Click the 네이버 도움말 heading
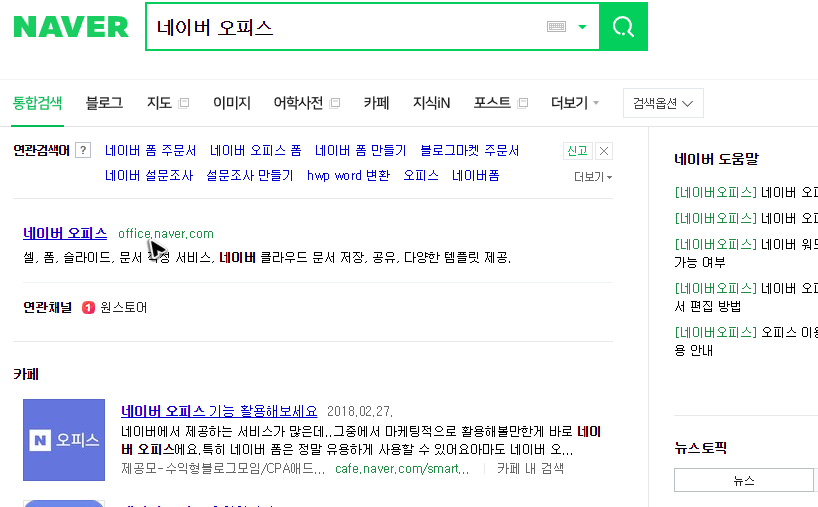This screenshot has width=818, height=507. point(716,159)
